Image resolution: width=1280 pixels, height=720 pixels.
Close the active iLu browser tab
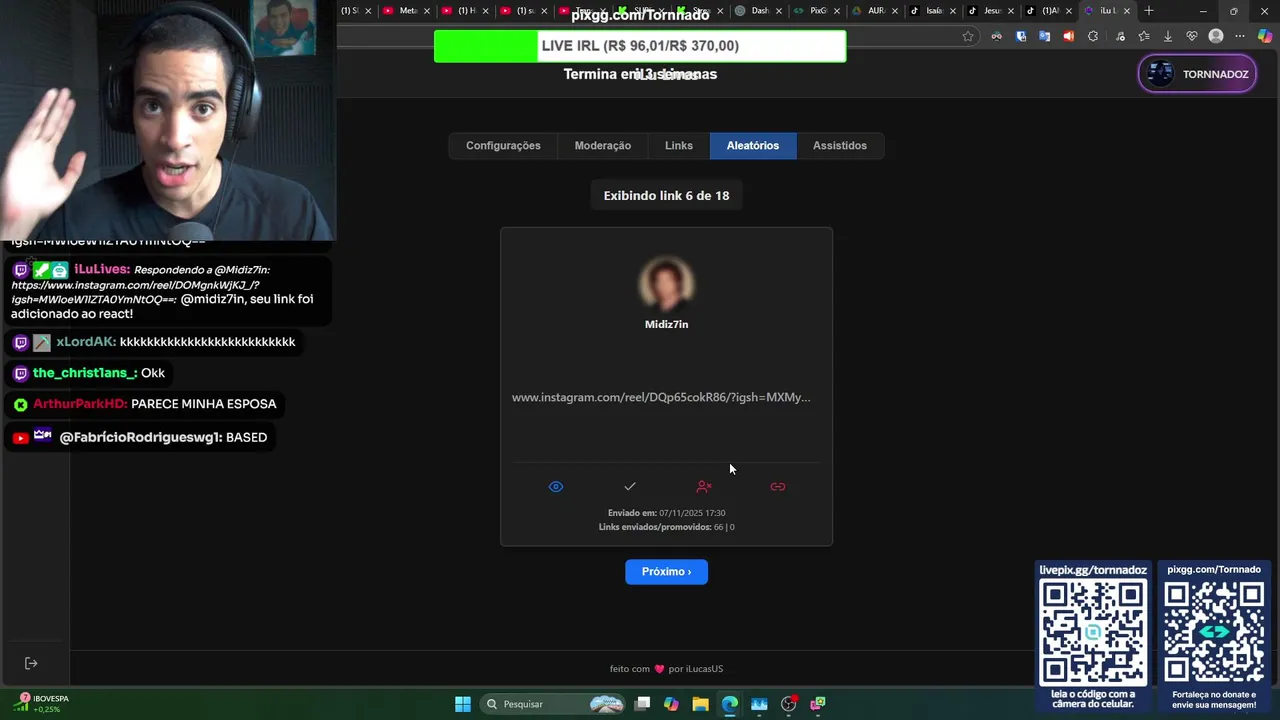[x=1127, y=11]
